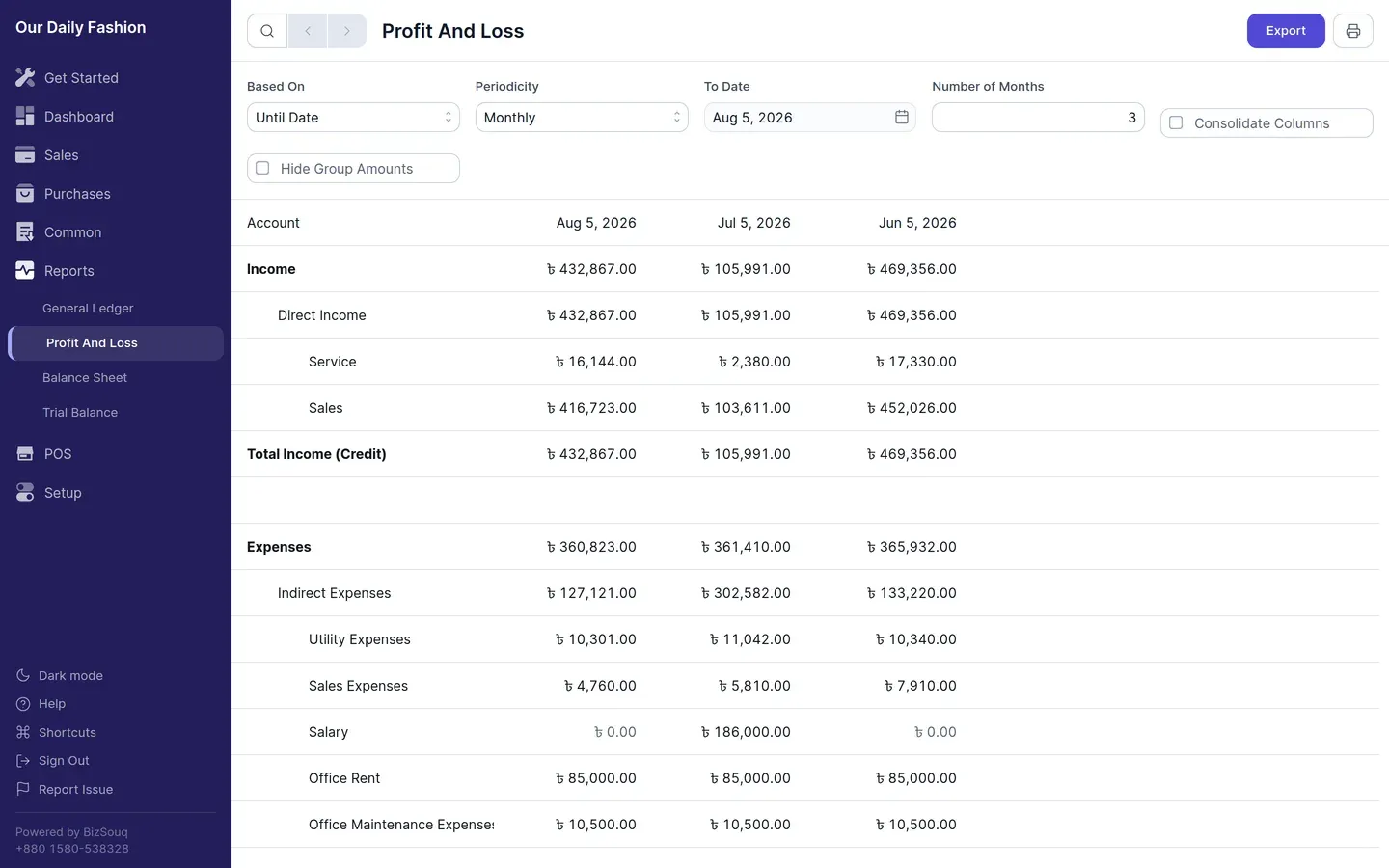Click the Jun 5, 2026 column header
1389x868 pixels.
(x=917, y=223)
